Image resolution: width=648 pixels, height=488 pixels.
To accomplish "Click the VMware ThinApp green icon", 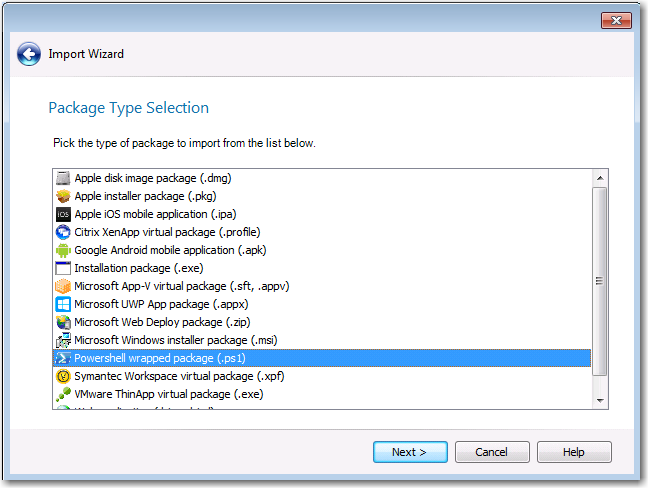I will [x=63, y=394].
